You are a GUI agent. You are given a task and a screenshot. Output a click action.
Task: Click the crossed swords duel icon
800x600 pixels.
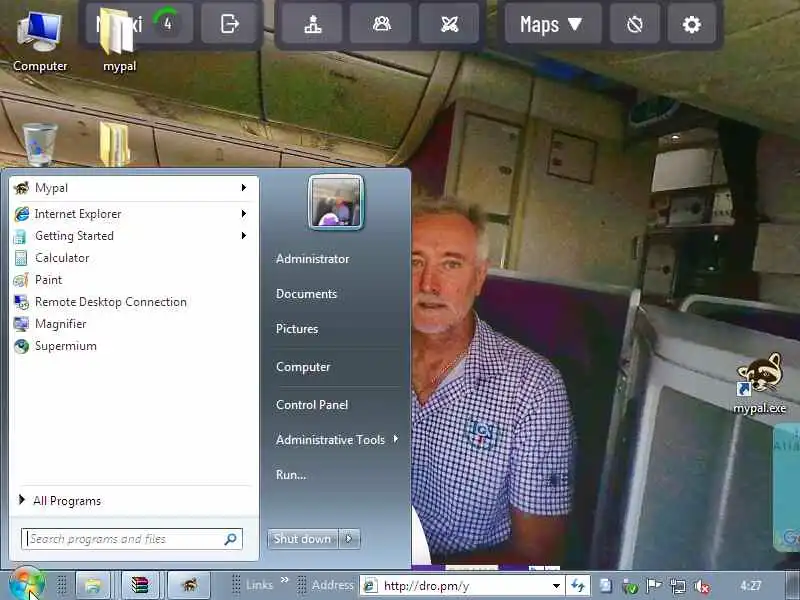pos(449,24)
